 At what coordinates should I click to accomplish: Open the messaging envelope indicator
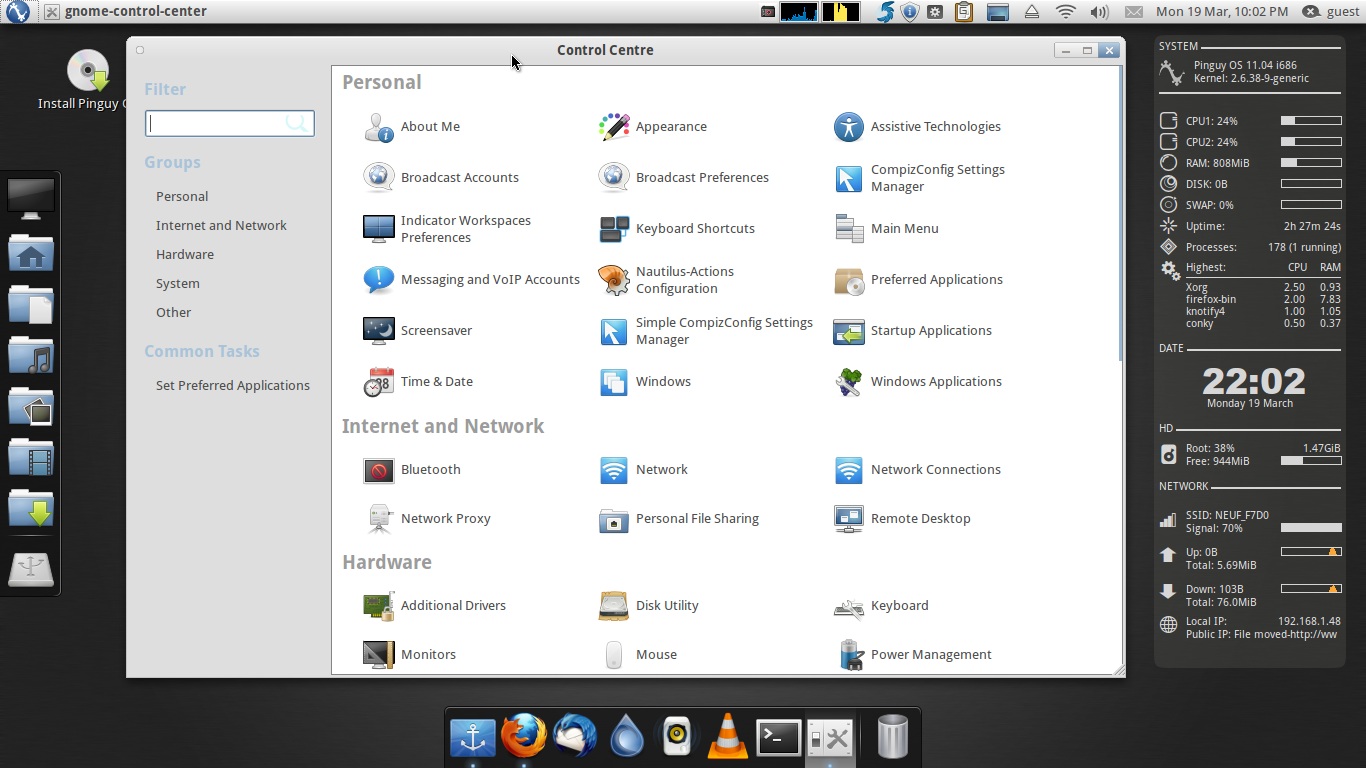click(1133, 12)
